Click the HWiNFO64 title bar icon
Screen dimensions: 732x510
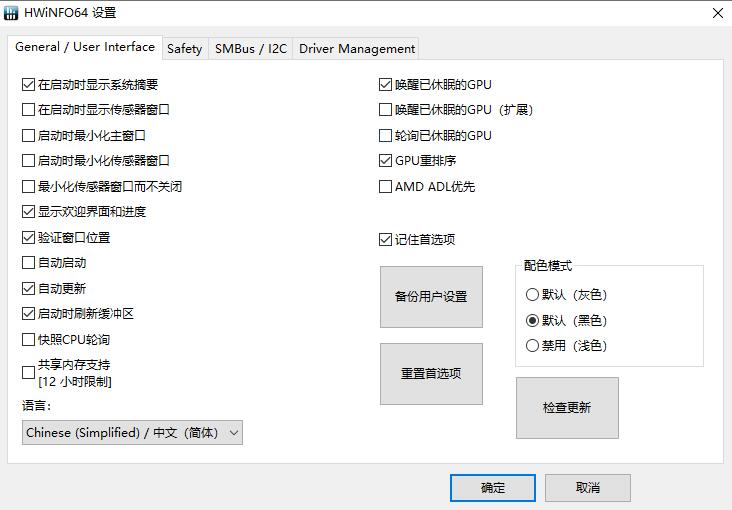[12, 13]
